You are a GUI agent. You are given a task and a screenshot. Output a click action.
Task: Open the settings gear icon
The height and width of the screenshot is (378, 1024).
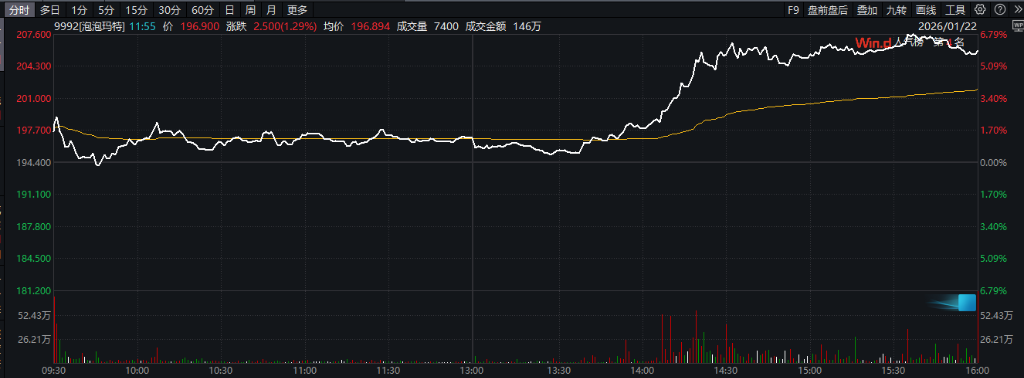pyautogui.click(x=980, y=10)
